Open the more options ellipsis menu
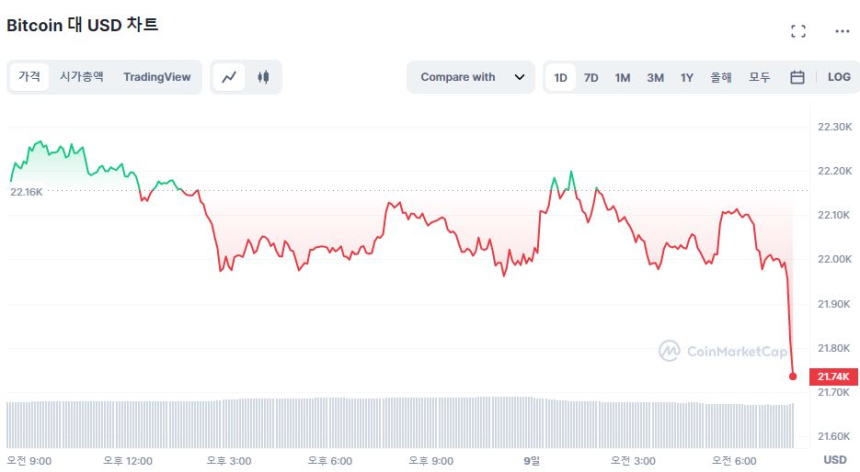The height and width of the screenshot is (472, 860). click(x=841, y=31)
